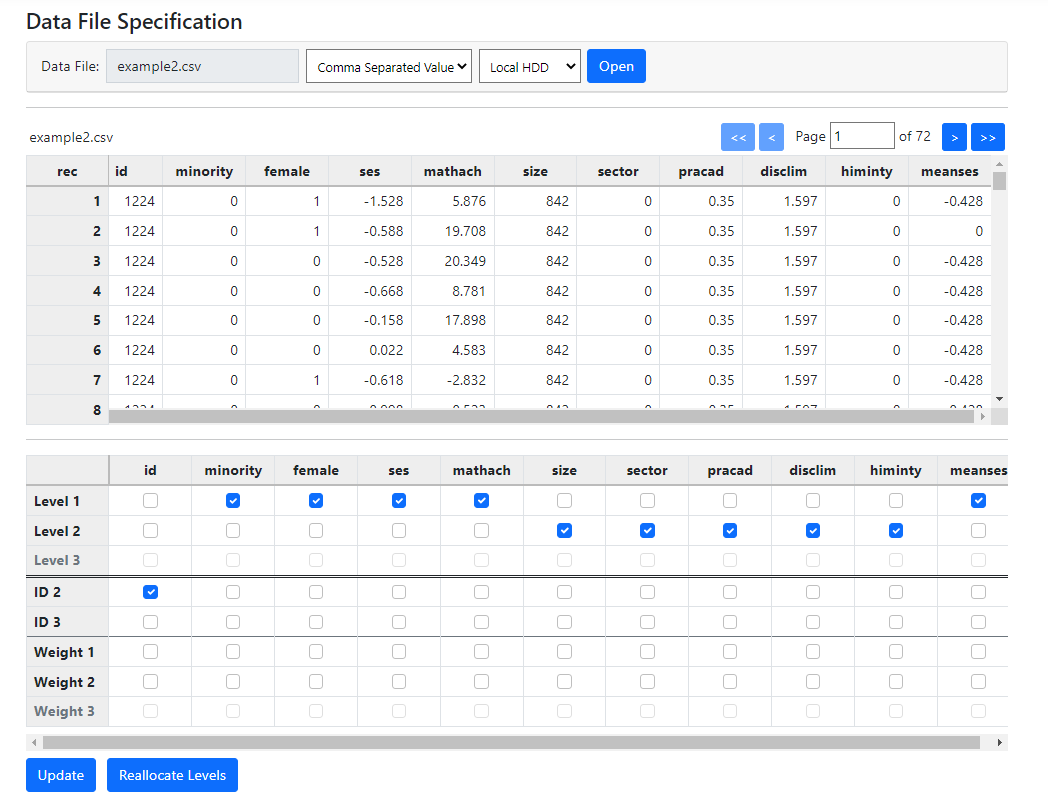Go to next page arrow

[x=954, y=137]
